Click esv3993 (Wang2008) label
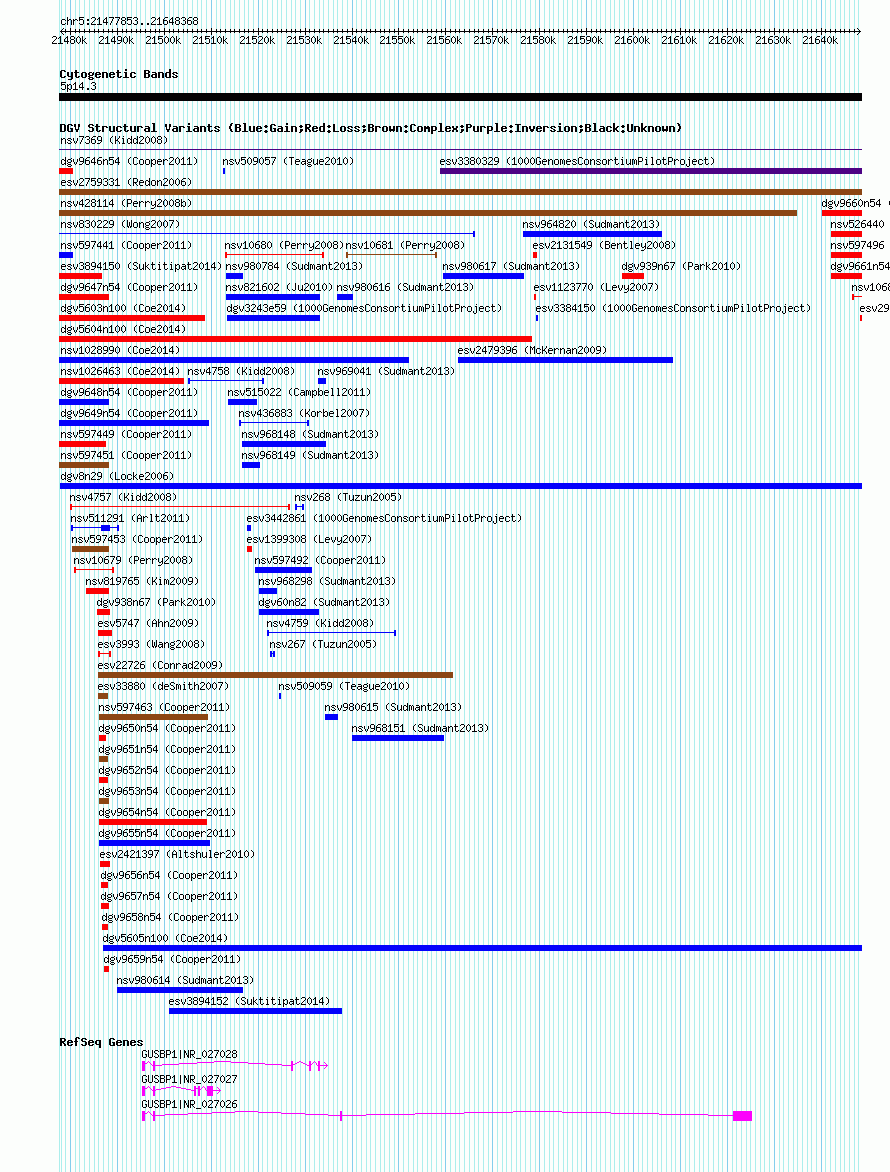 (151, 644)
